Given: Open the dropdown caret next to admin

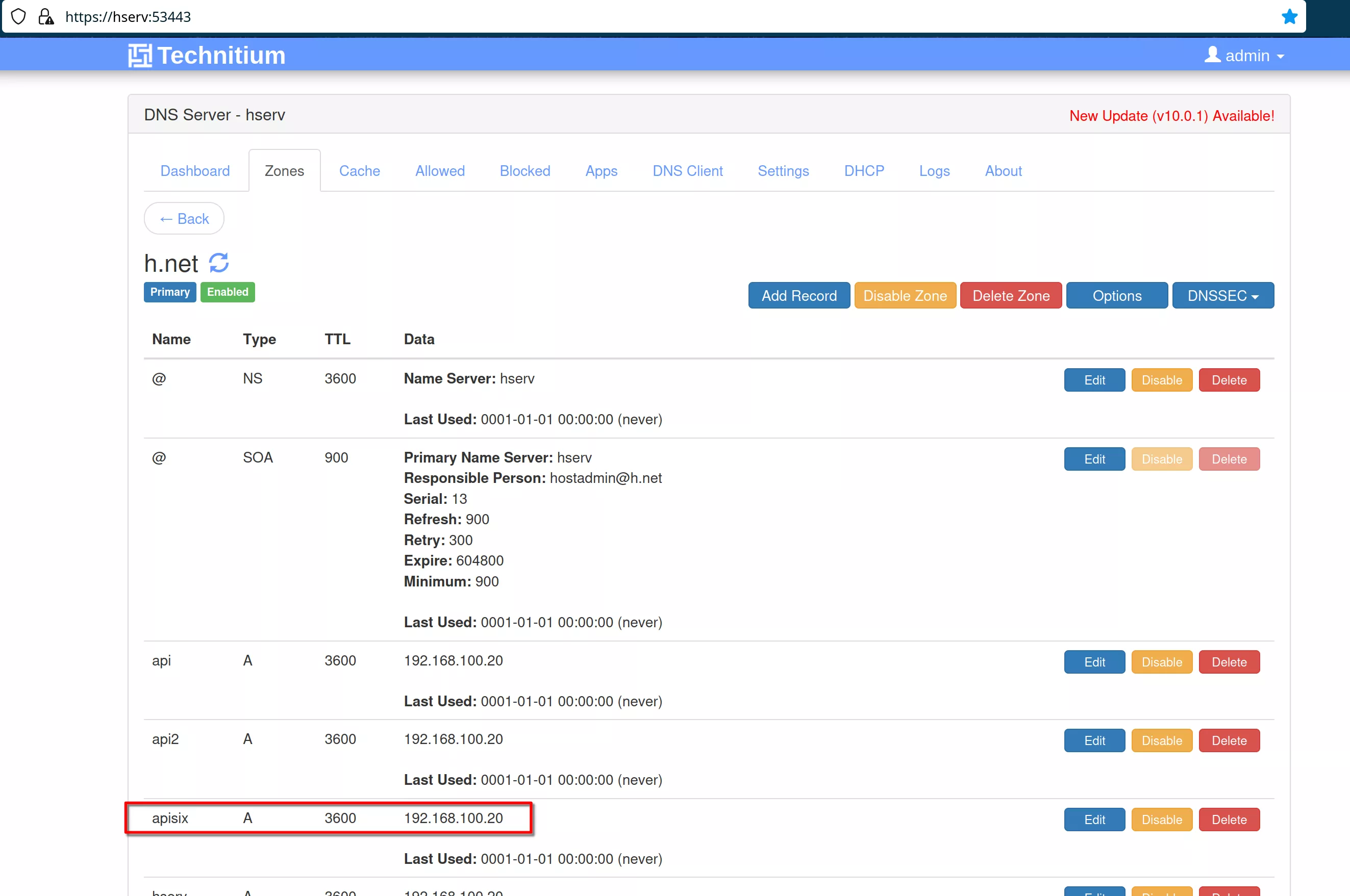Looking at the screenshot, I should [1280, 56].
